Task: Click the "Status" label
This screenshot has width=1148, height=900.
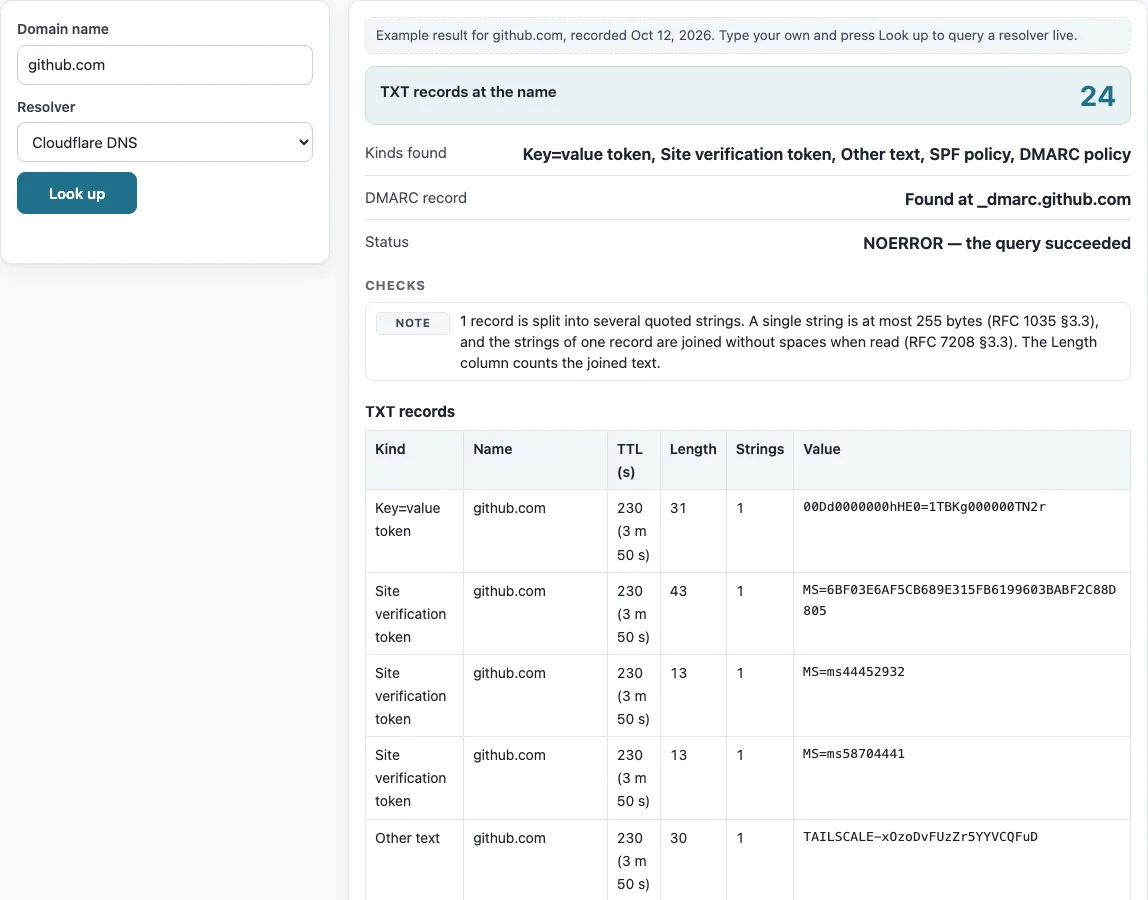Action: tap(387, 242)
